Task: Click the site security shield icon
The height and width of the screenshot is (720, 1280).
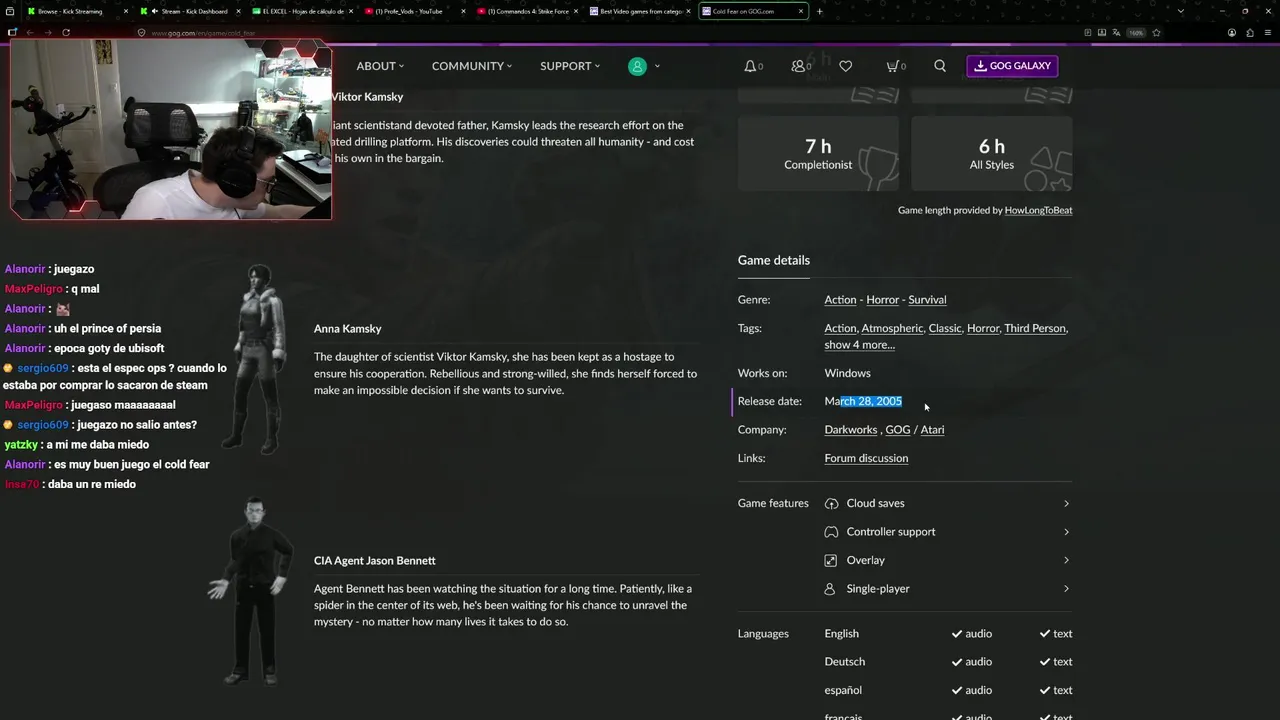Action: tap(141, 32)
